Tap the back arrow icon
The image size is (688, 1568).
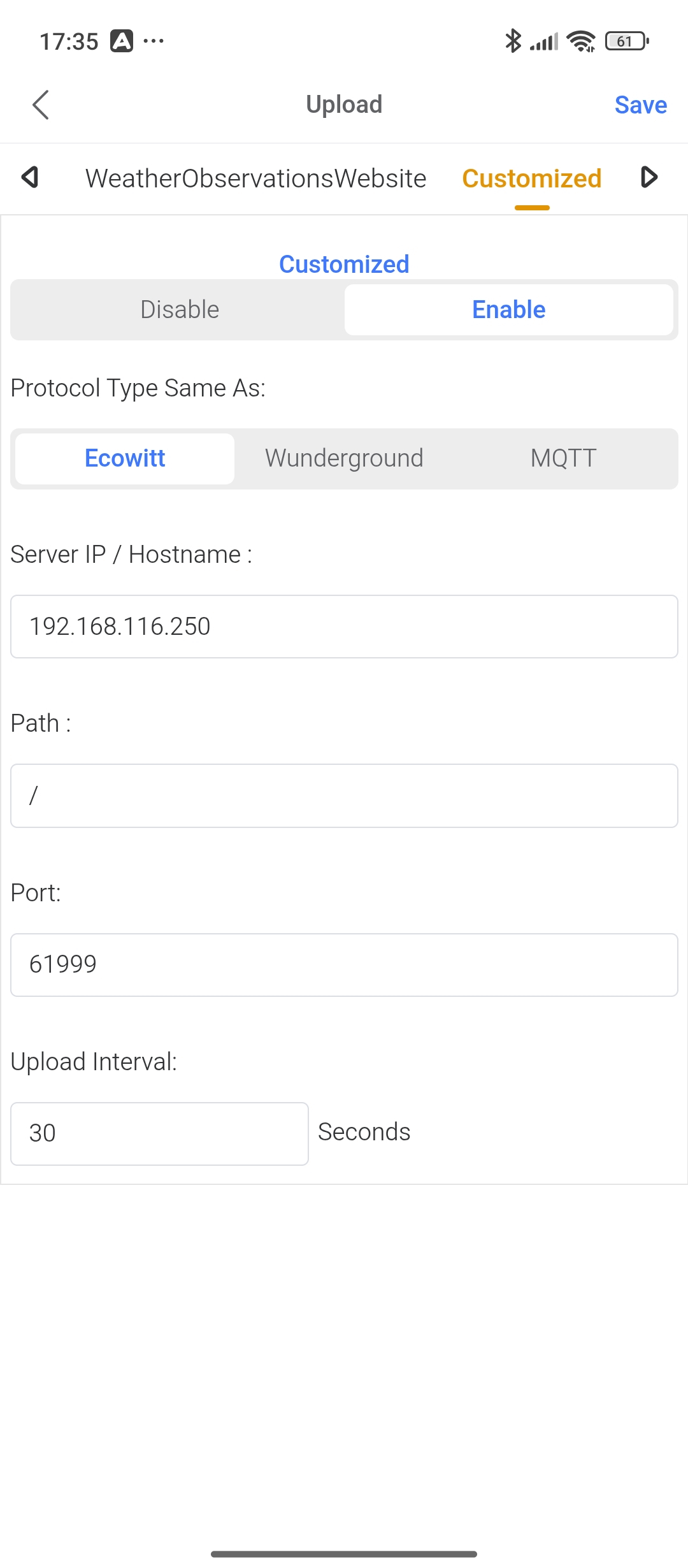click(41, 105)
